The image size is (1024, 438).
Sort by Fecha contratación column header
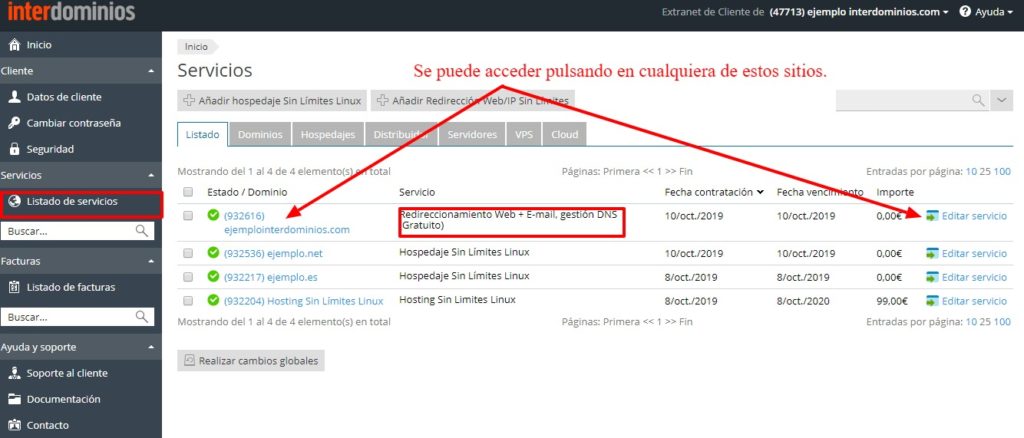point(714,192)
